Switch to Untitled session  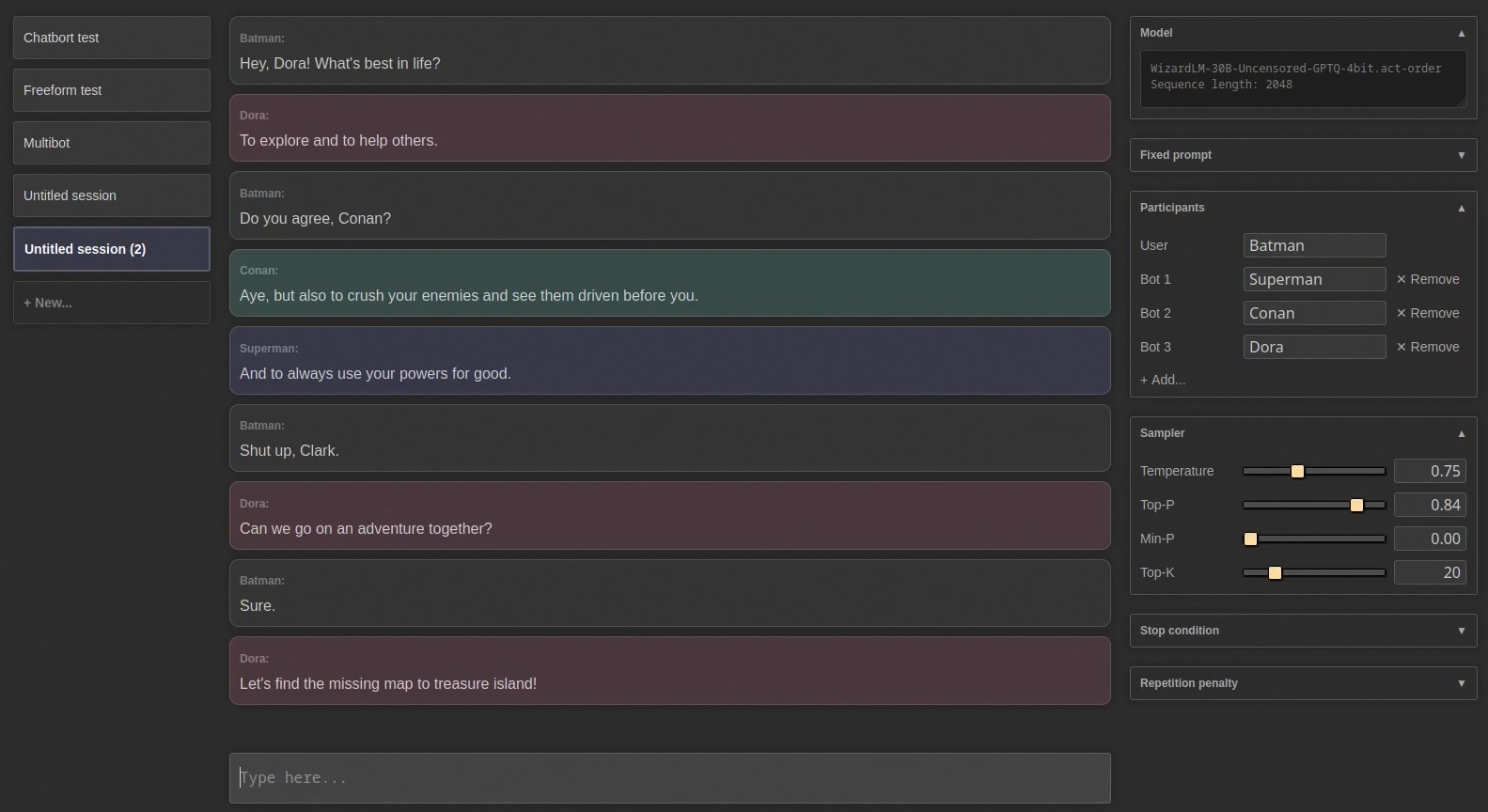(112, 195)
